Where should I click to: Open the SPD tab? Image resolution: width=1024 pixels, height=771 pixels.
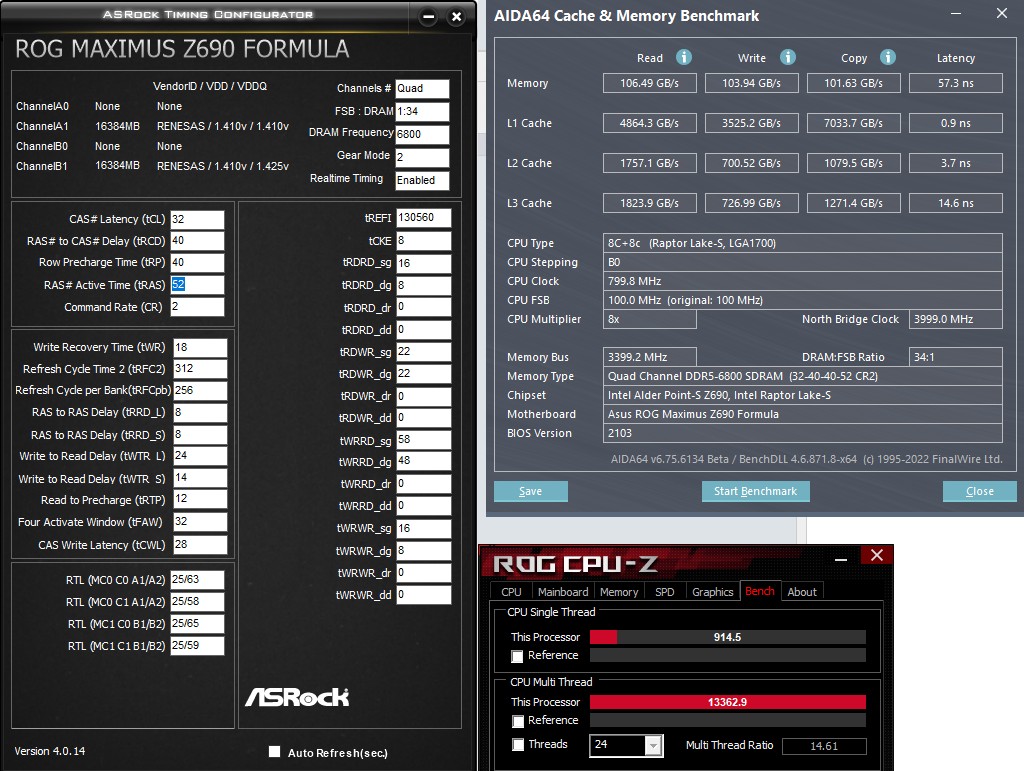click(665, 591)
